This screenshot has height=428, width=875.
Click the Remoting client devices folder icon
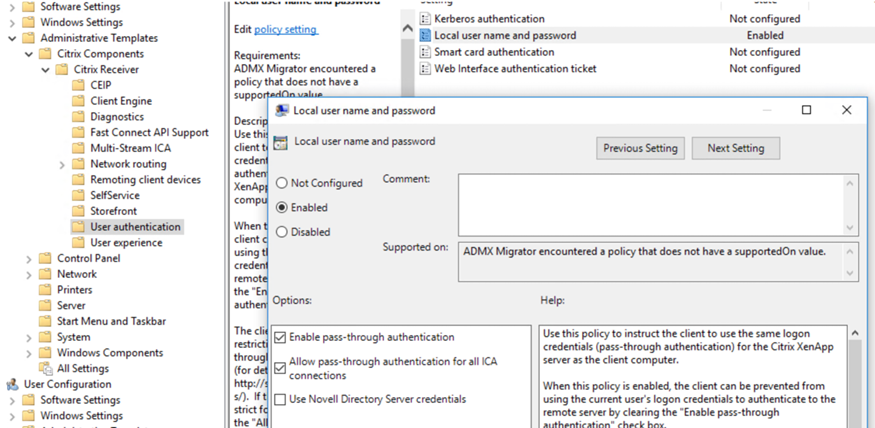[x=78, y=180]
